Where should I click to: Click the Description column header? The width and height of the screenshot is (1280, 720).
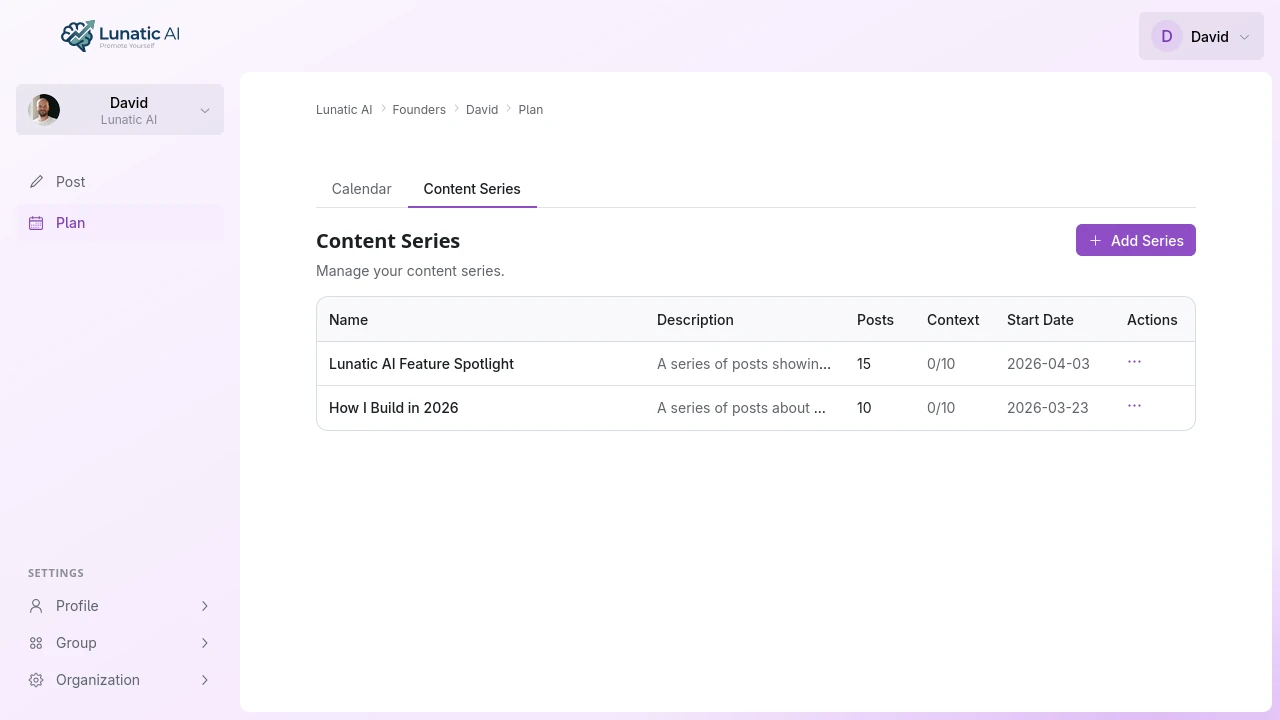[x=695, y=320]
